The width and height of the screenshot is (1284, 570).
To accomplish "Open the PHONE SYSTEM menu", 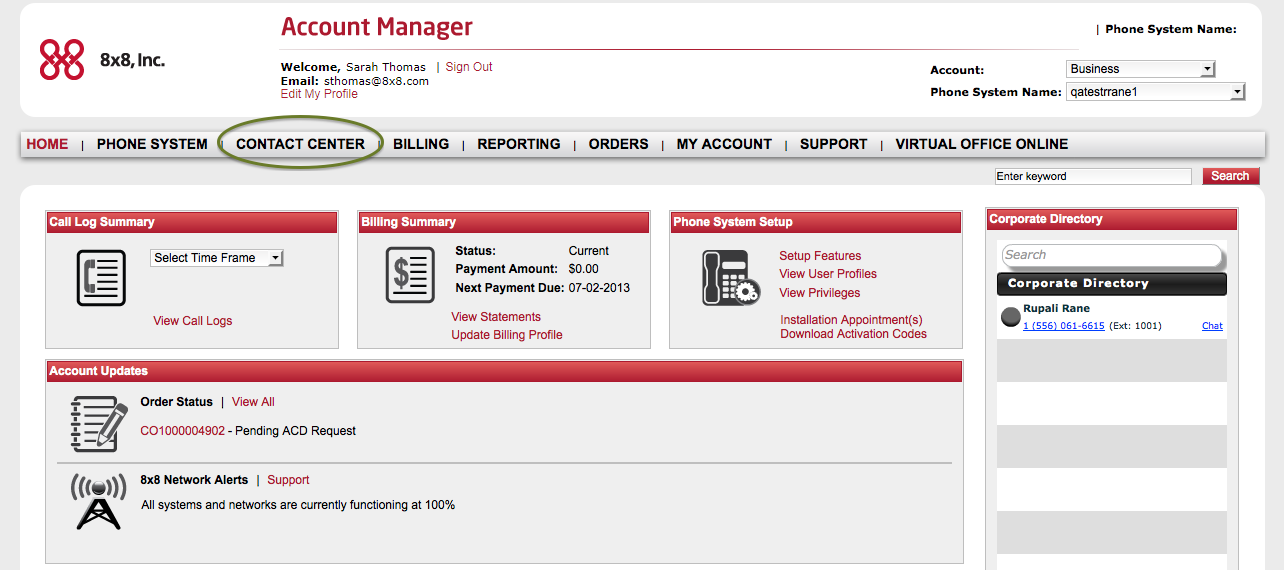I will (x=152, y=144).
